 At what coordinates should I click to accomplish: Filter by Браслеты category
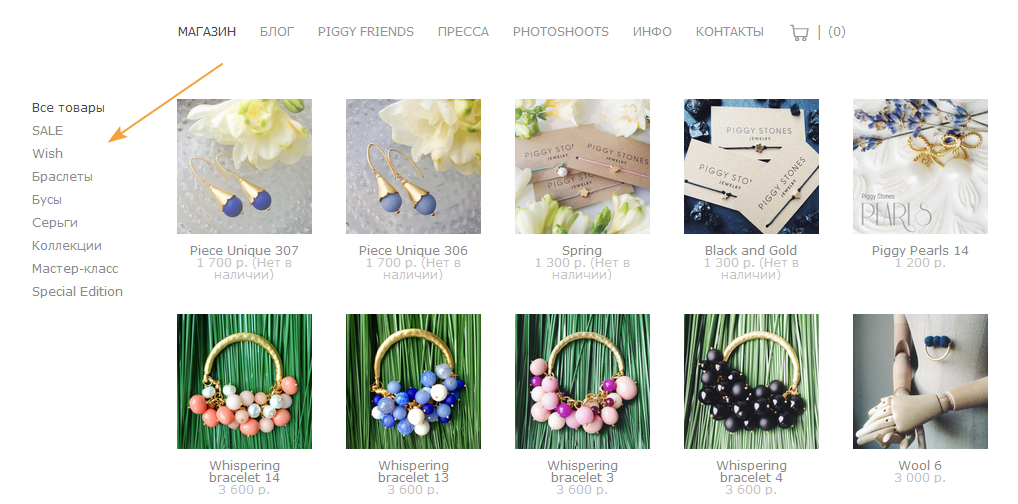(x=62, y=177)
